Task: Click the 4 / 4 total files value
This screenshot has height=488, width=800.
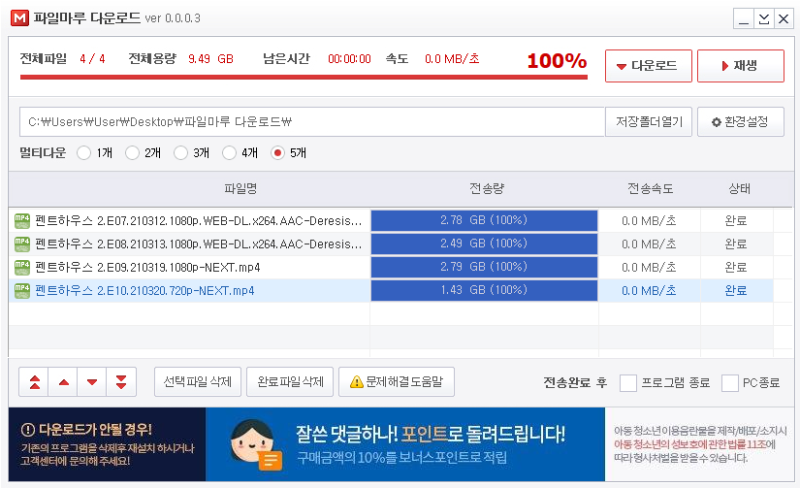Action: point(92,59)
